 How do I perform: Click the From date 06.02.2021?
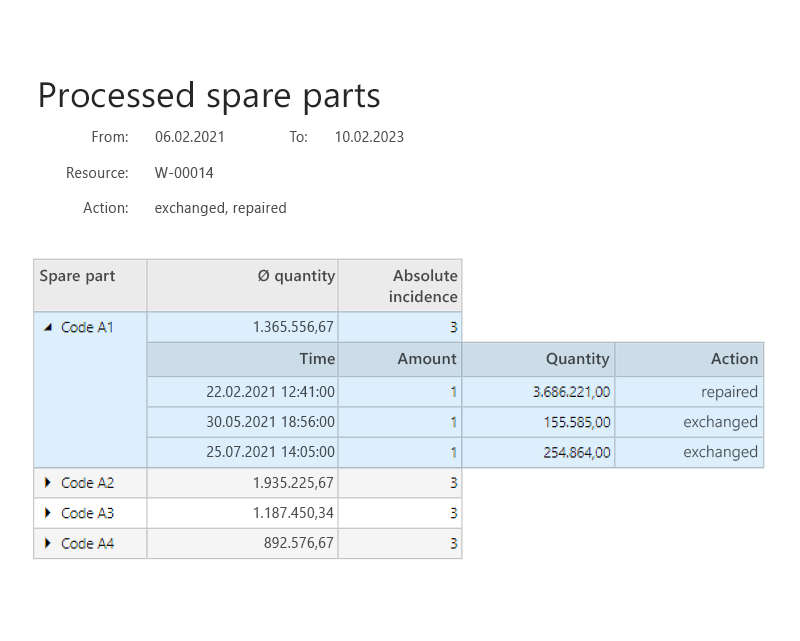[190, 137]
